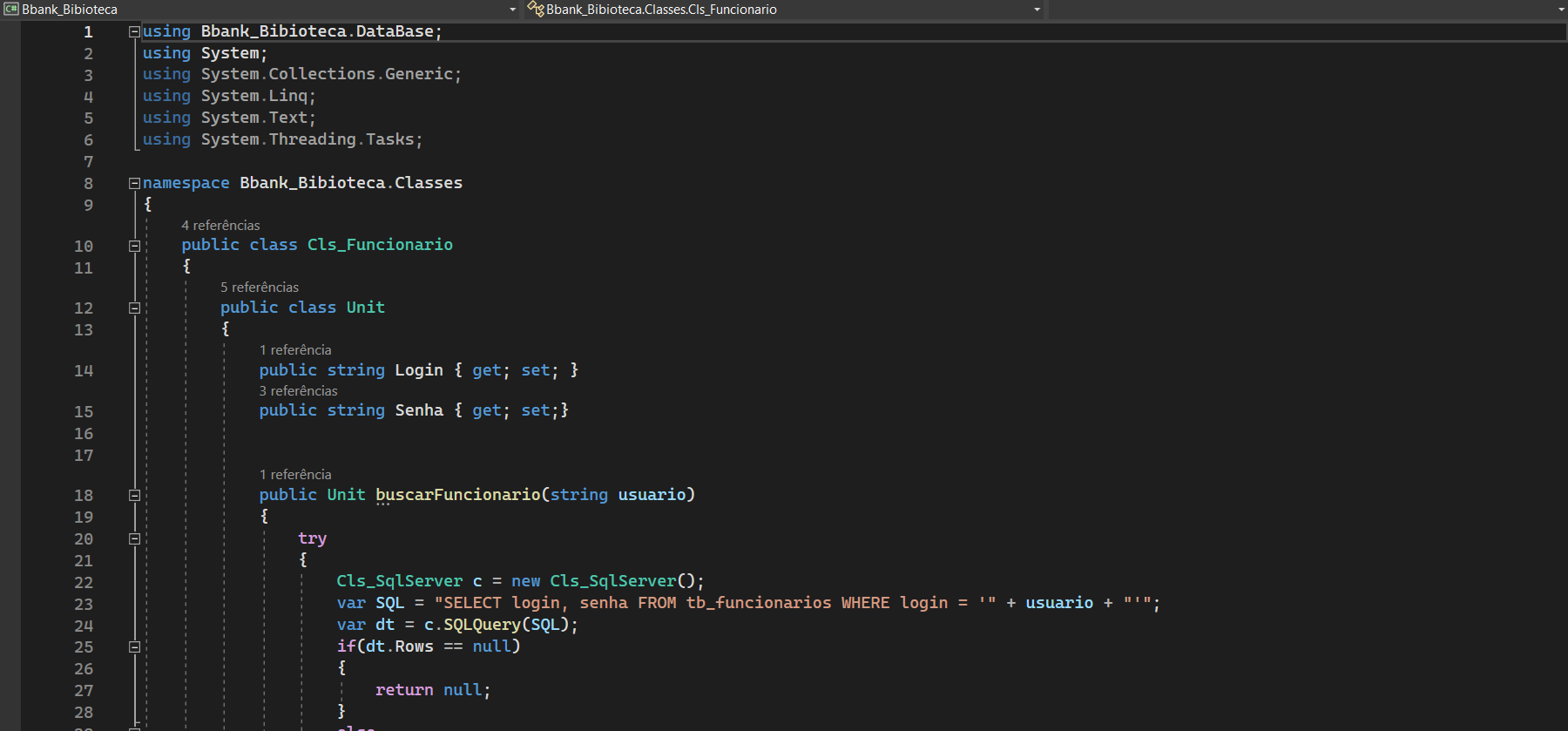Click the Login property name
The width and height of the screenshot is (1568, 731).
click(x=419, y=370)
